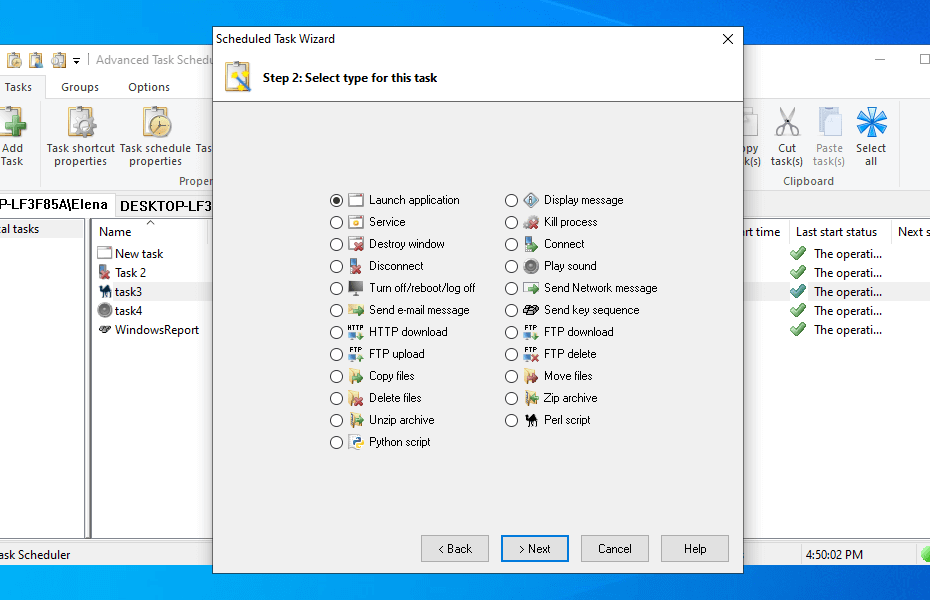
Task: Select Kill process radio button
Action: [x=511, y=222]
